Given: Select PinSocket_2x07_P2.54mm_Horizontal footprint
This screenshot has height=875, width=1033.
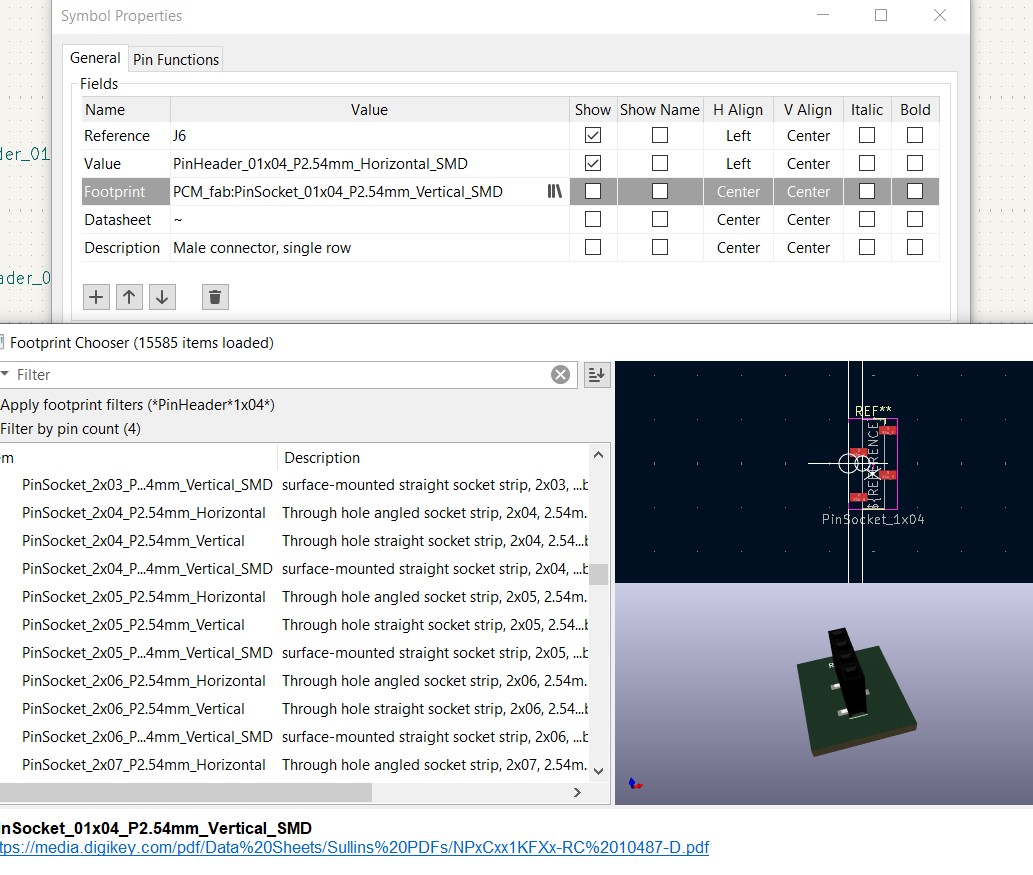Looking at the screenshot, I should pos(144,765).
